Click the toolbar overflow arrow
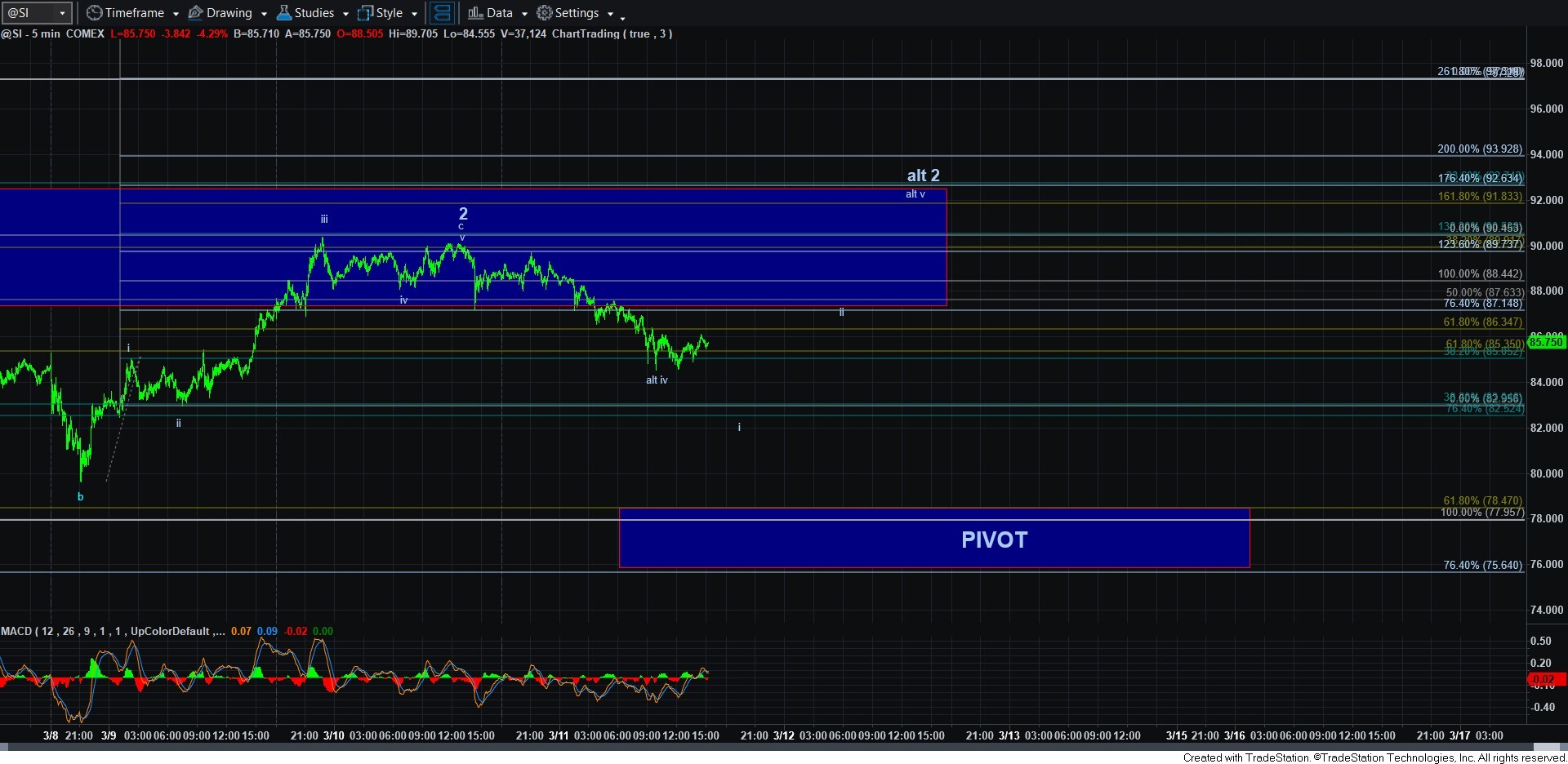This screenshot has width=1568, height=764. coord(622,16)
